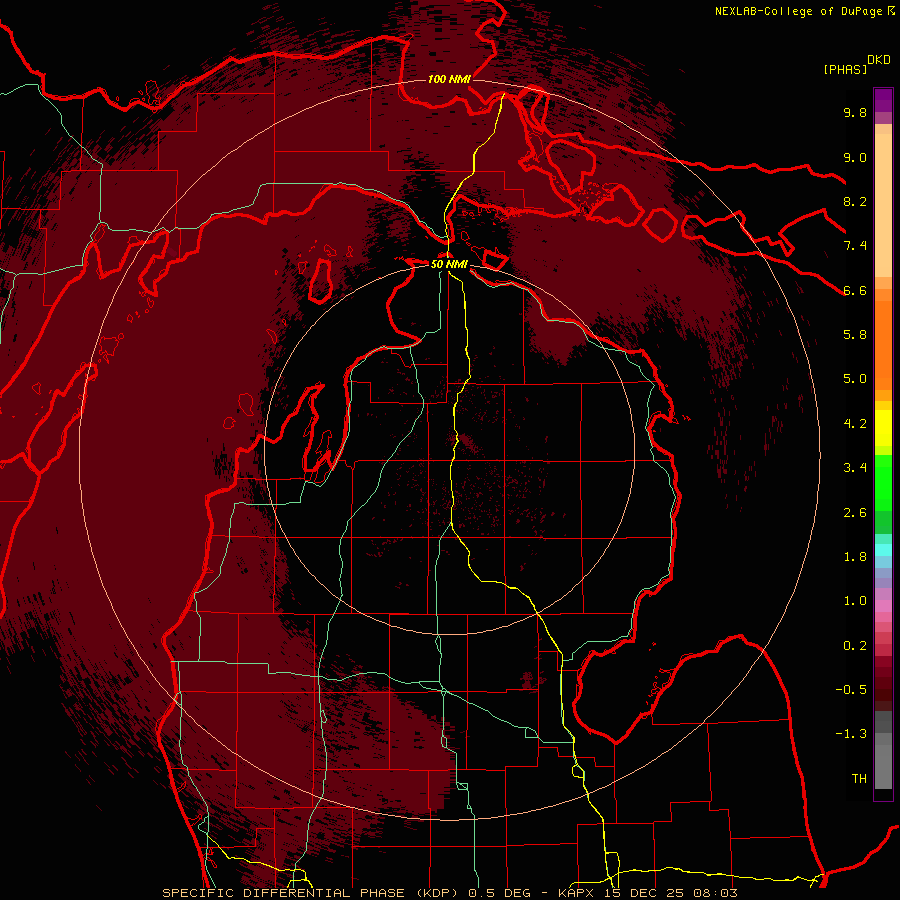This screenshot has width=900, height=900.
Task: Click the 6.6 color scale value
Action: coord(855,290)
